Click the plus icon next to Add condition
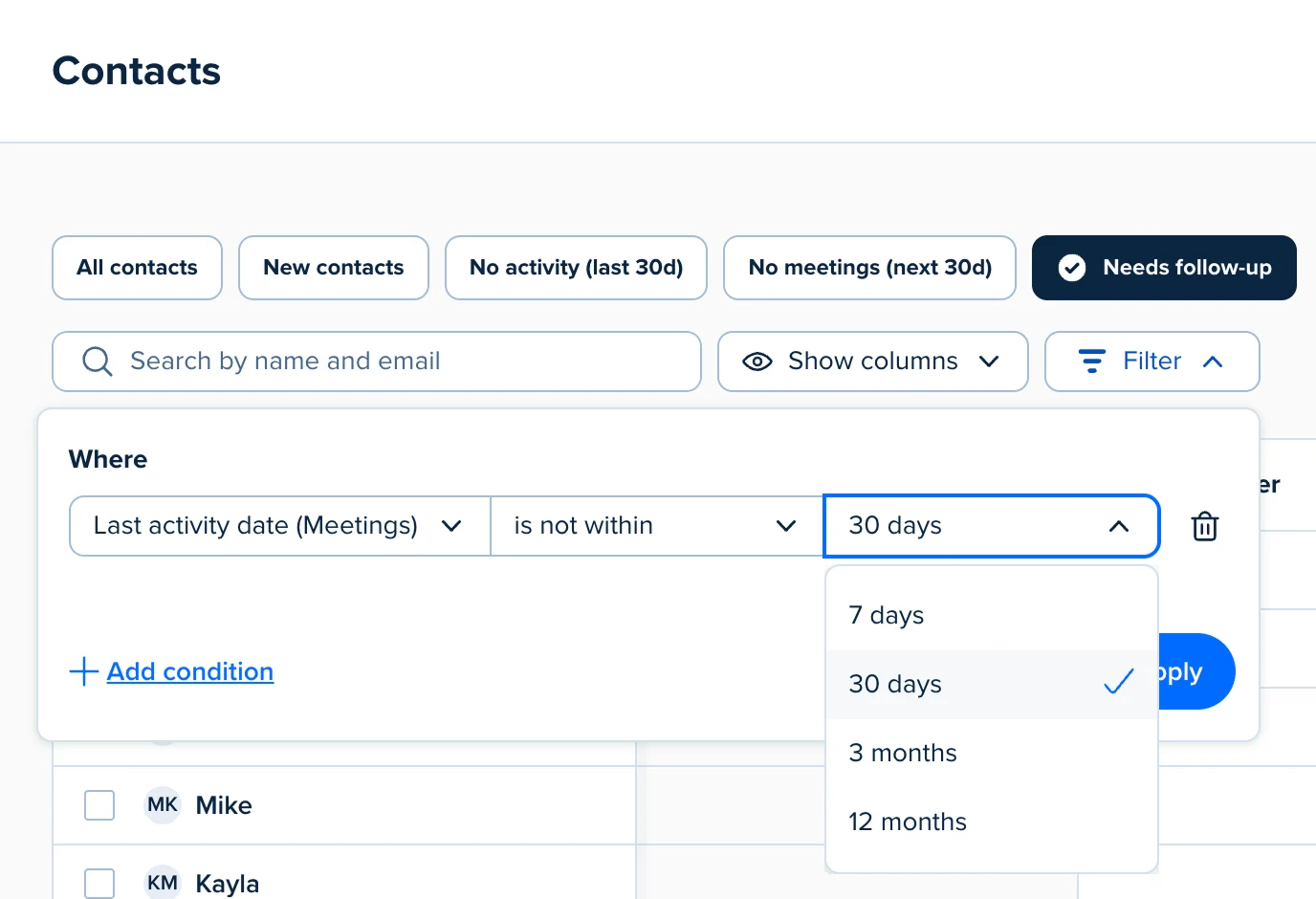Screen dimensions: 1316x899 83,671
